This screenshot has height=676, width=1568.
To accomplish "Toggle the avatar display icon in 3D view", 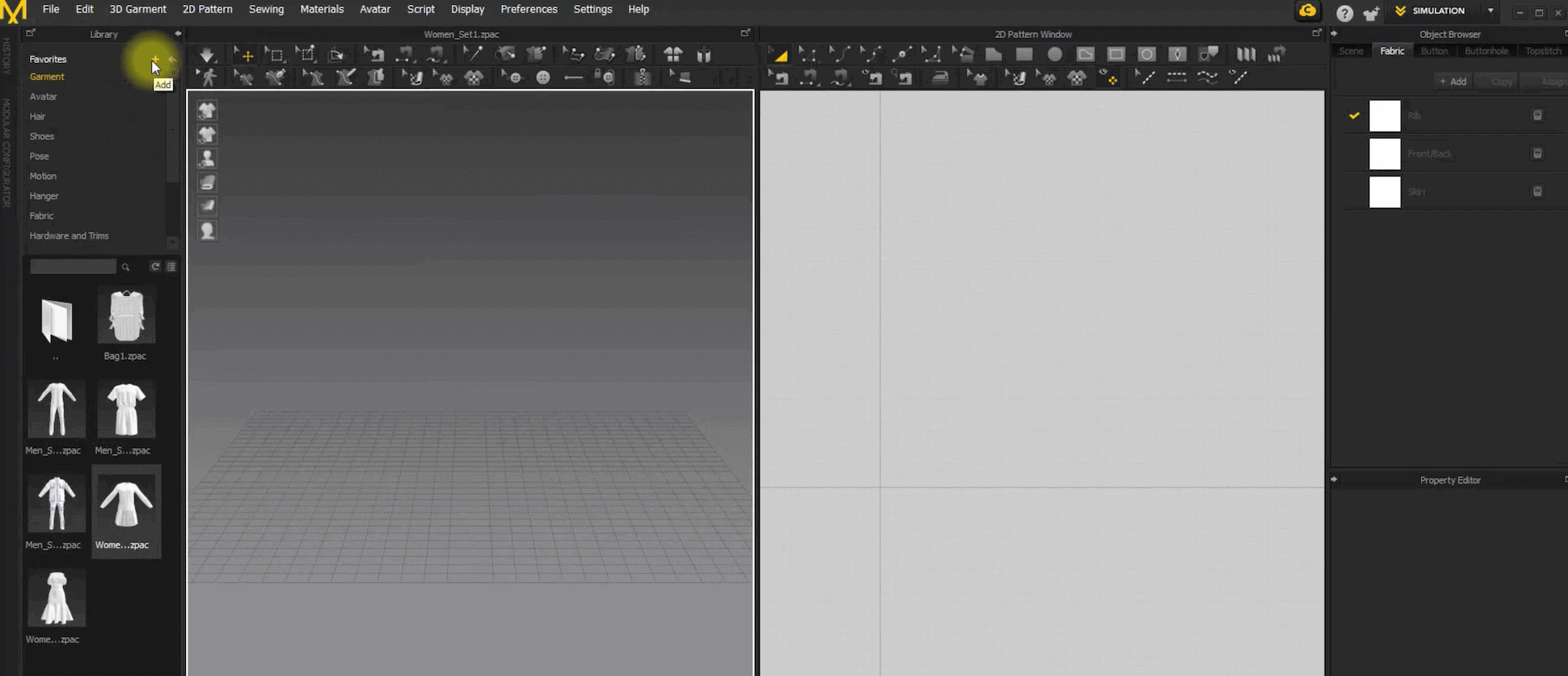I will pyautogui.click(x=207, y=158).
